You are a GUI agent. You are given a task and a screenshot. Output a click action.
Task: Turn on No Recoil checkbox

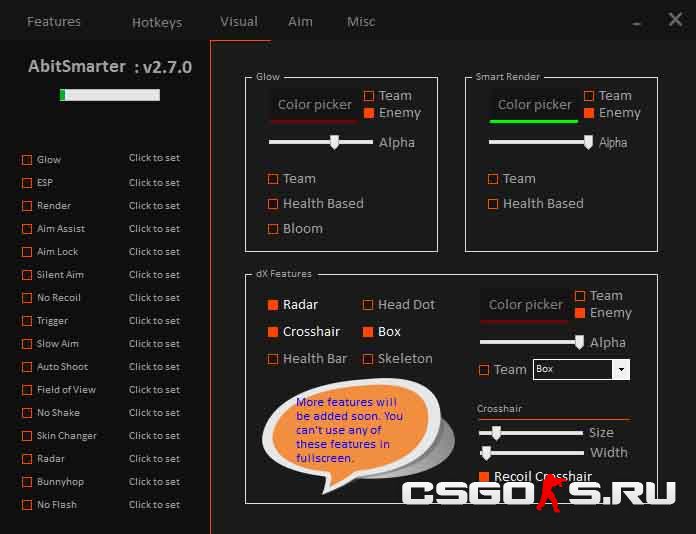(27, 298)
